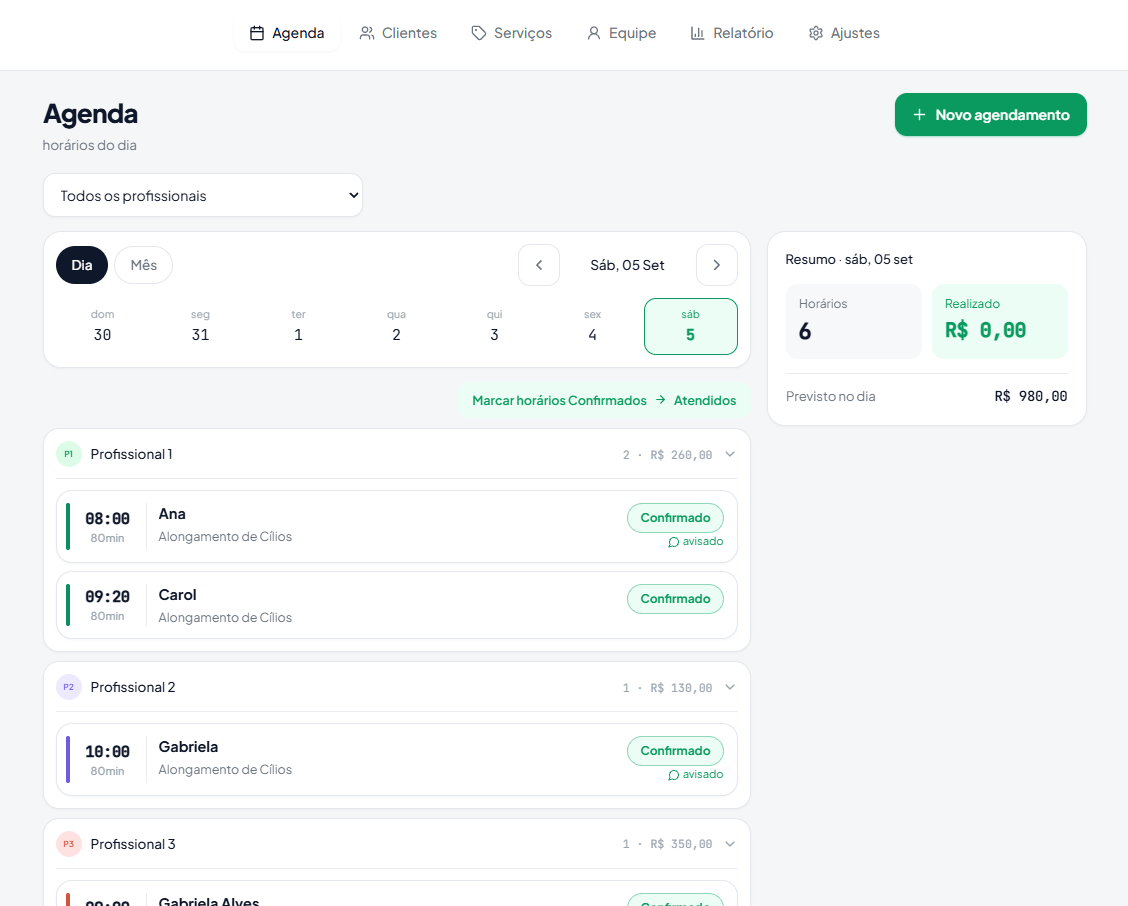This screenshot has width=1128, height=906.
Task: Open the Relatório tab
Action: tap(732, 33)
